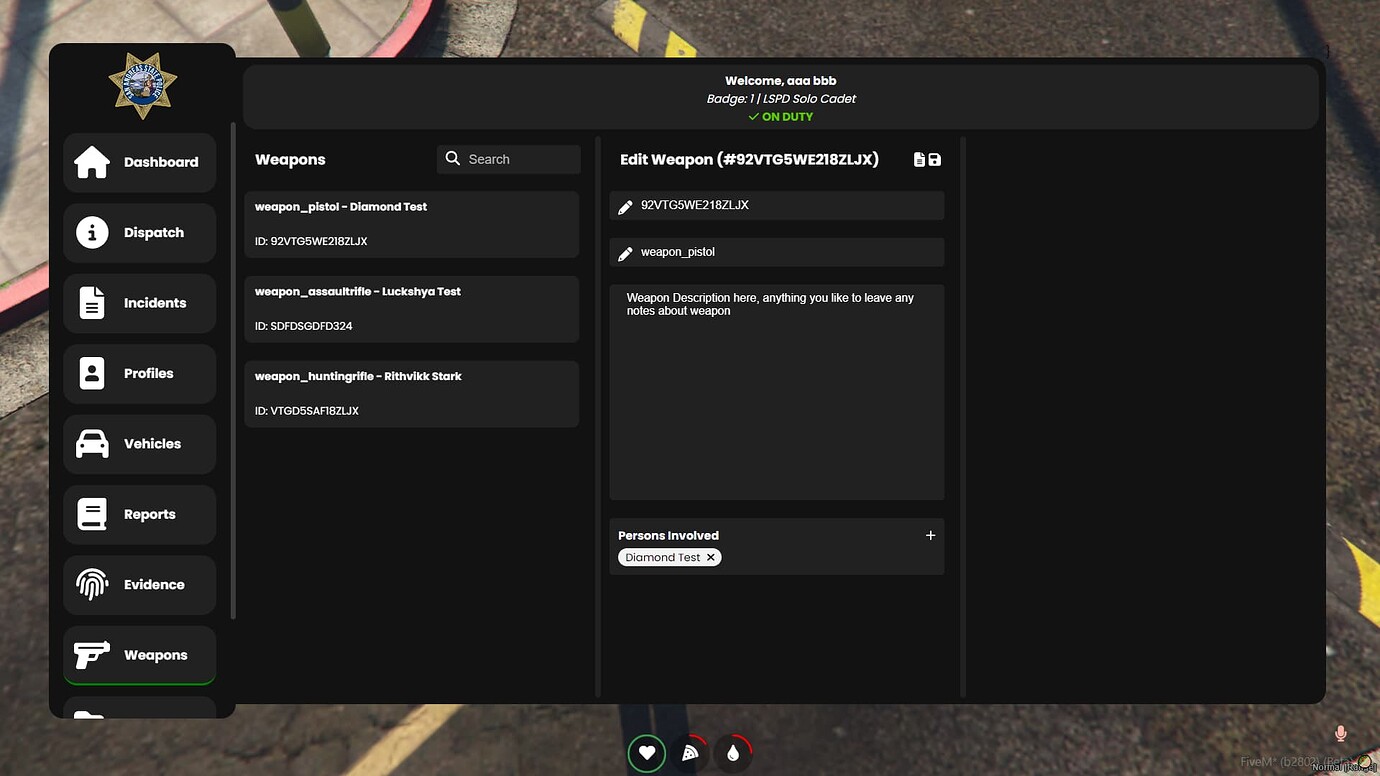This screenshot has height=776, width=1380.
Task: Click the Profiles person icon
Action: pos(91,373)
